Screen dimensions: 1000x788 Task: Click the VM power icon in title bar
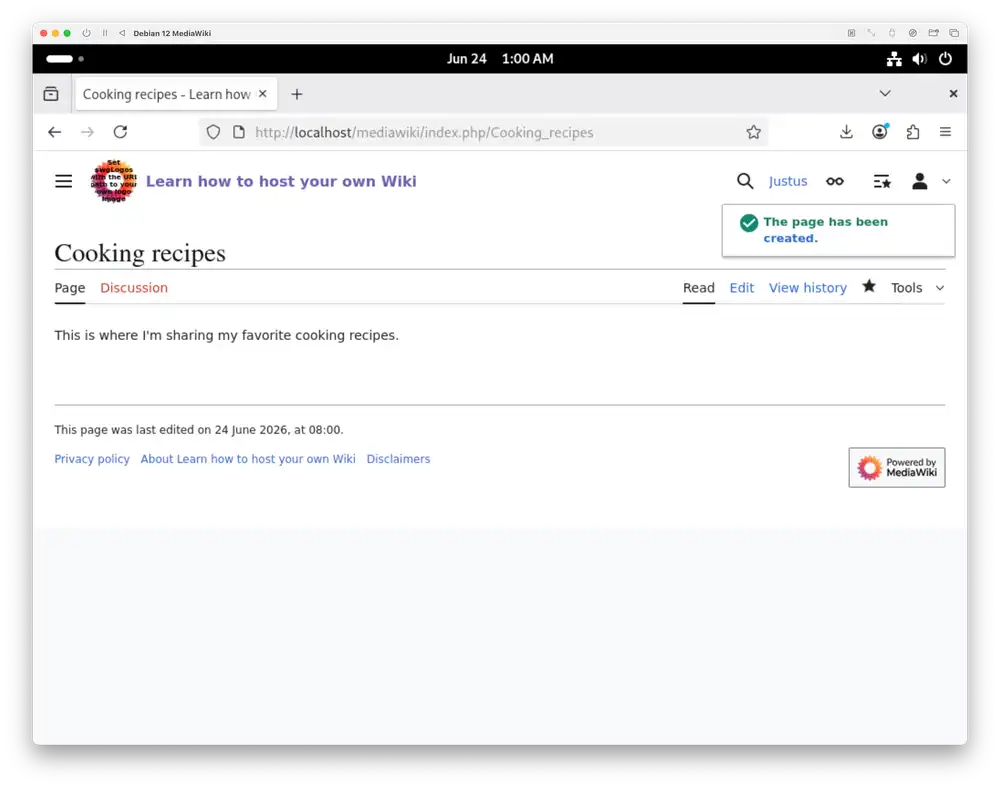click(86, 33)
